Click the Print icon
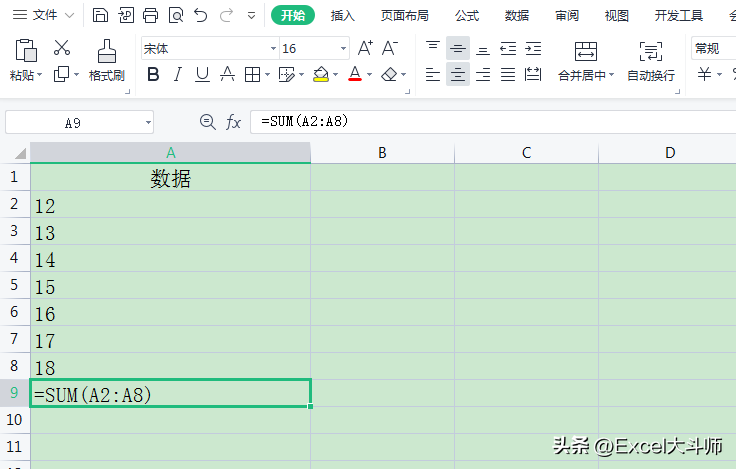This screenshot has width=736, height=469. click(150, 15)
